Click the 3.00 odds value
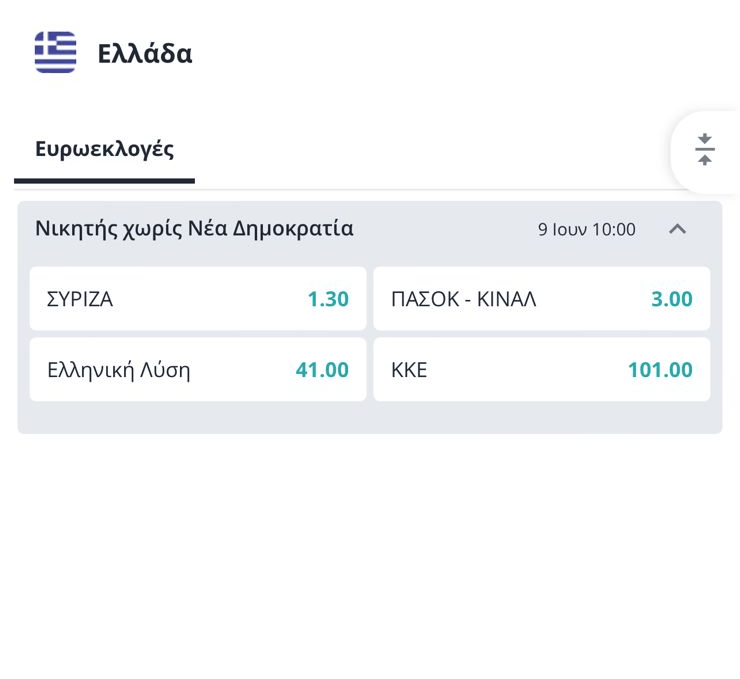 (x=672, y=298)
